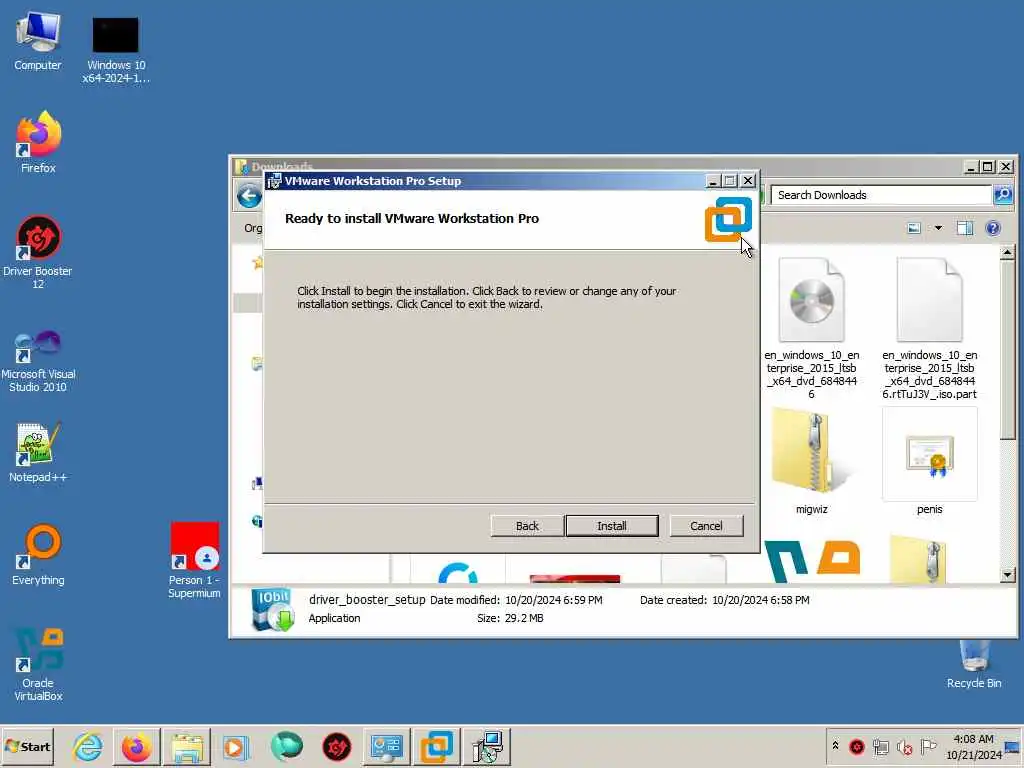Show hidden system tray icons
Viewport: 1024px width, 768px height.
coord(835,746)
